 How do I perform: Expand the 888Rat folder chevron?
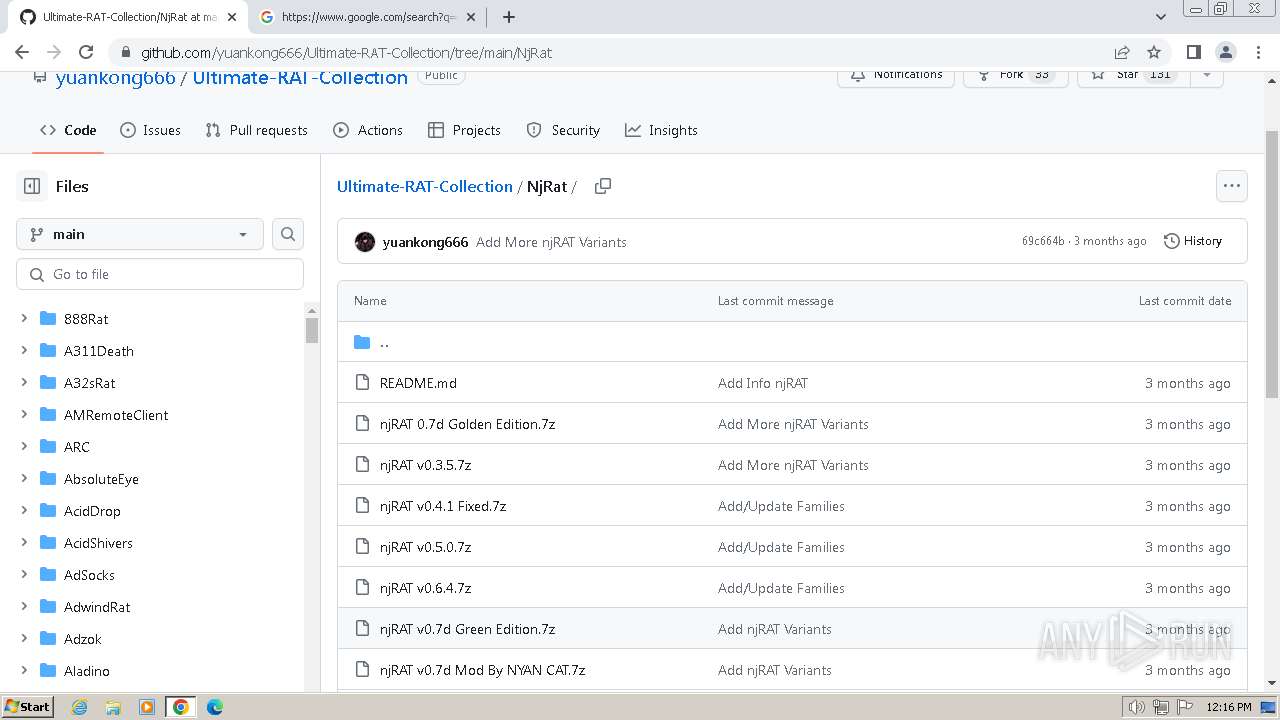pos(24,318)
